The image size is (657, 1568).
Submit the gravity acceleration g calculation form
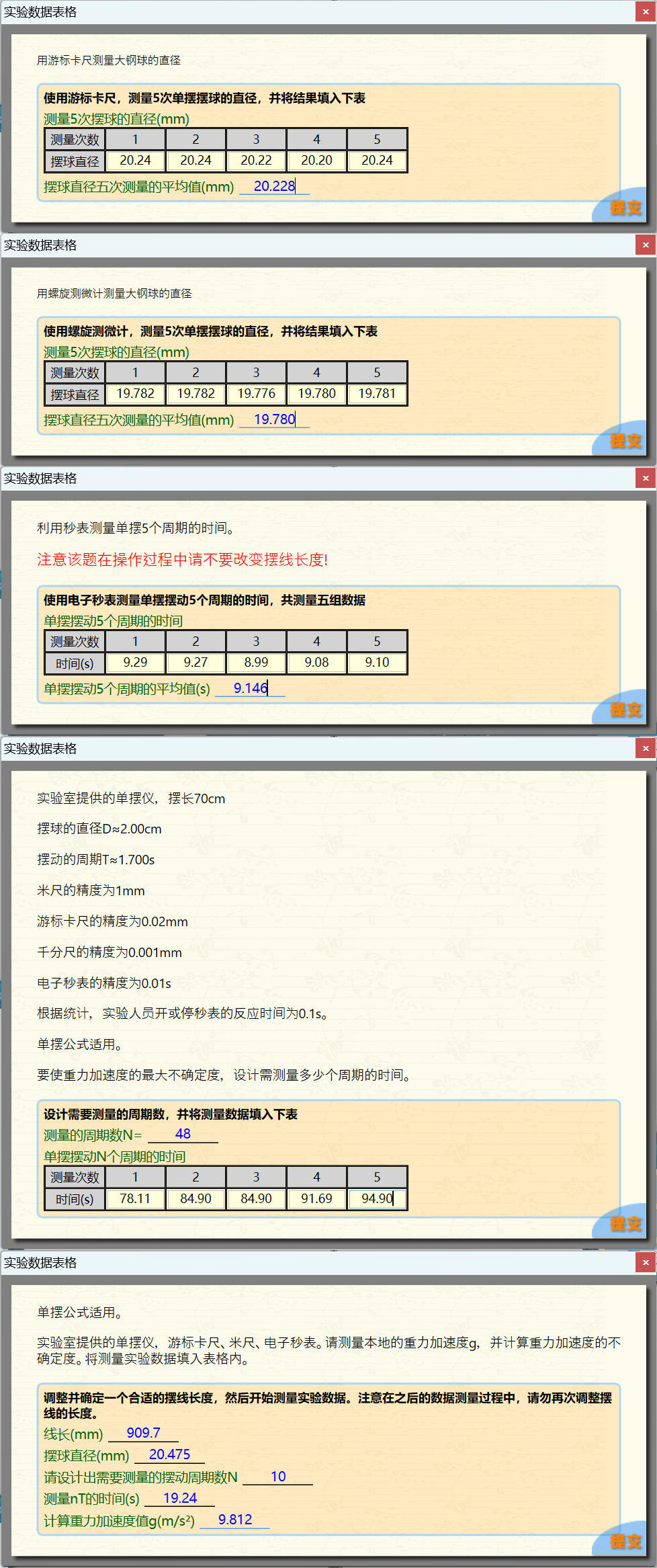coord(625,1541)
